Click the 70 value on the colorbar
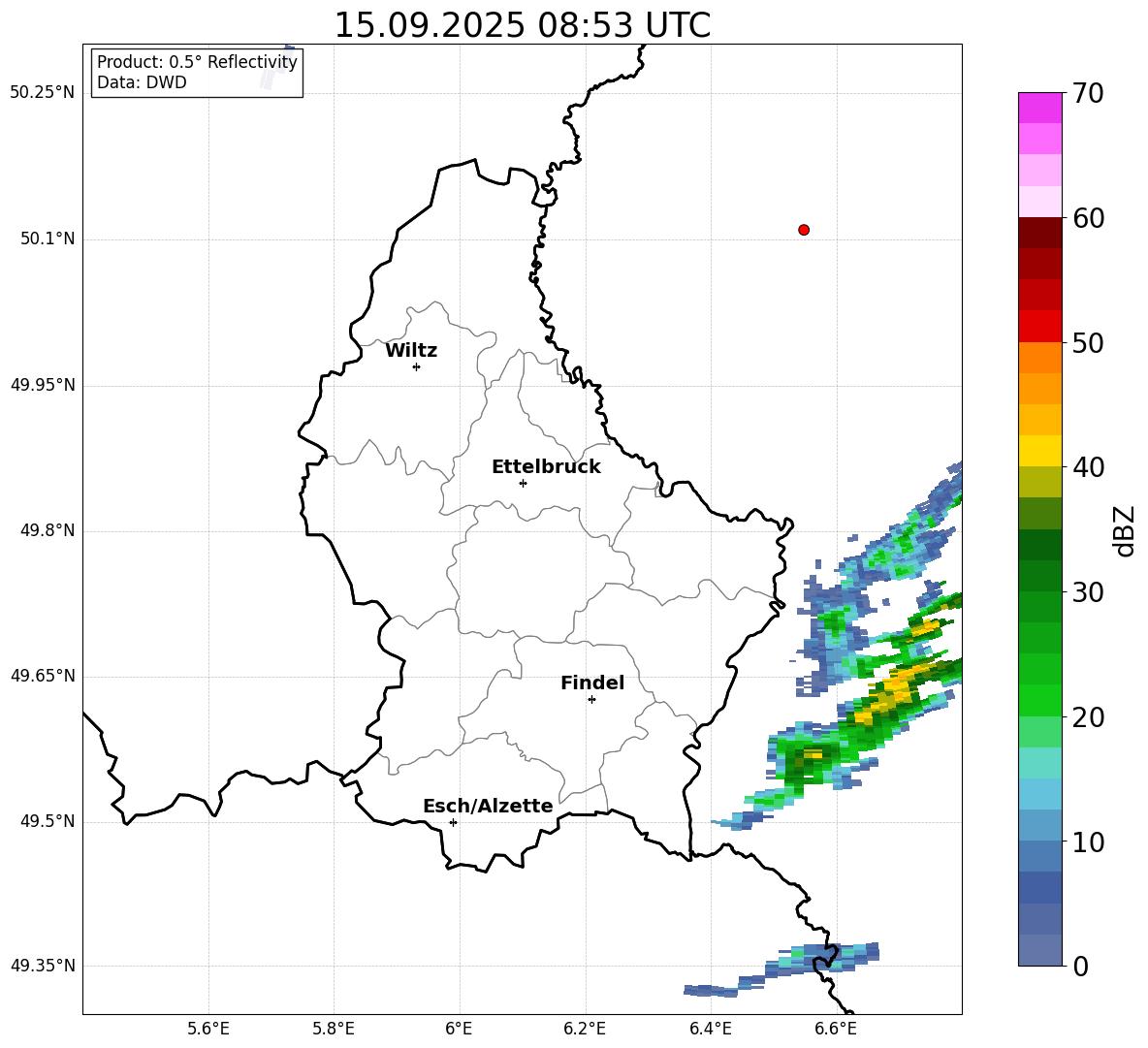 point(1088,93)
